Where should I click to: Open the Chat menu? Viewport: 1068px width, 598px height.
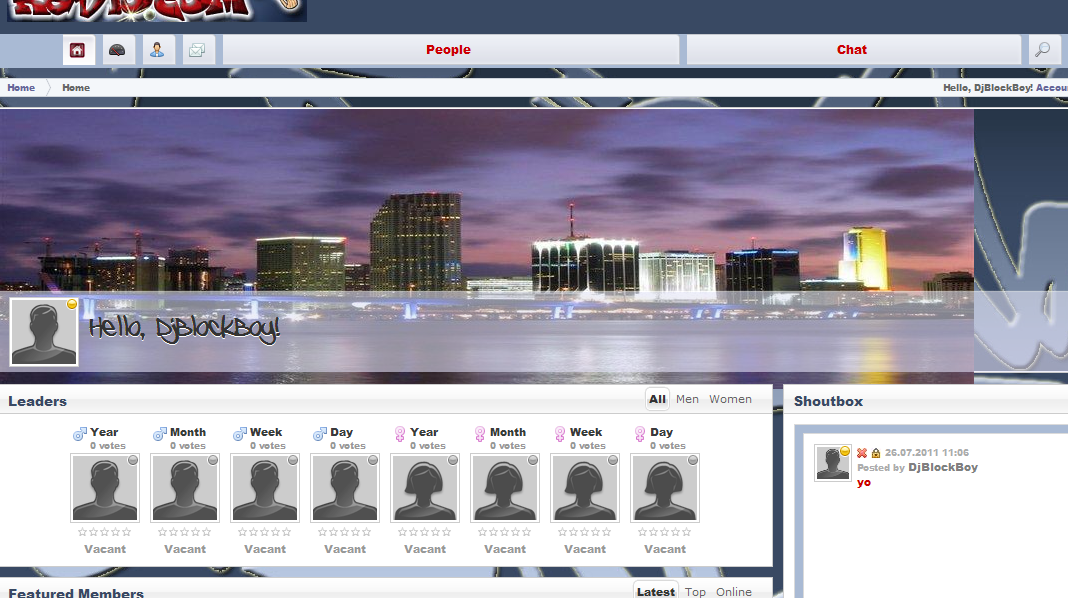click(x=851, y=50)
